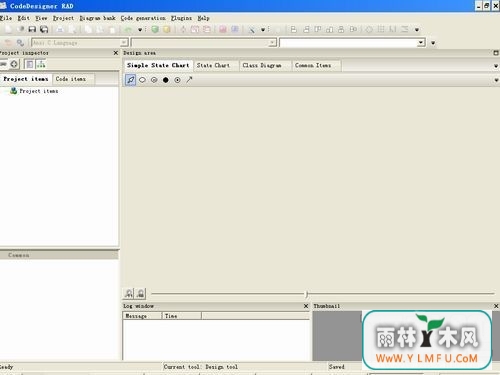Select the small ringed circle state tool

pyautogui.click(x=154, y=80)
